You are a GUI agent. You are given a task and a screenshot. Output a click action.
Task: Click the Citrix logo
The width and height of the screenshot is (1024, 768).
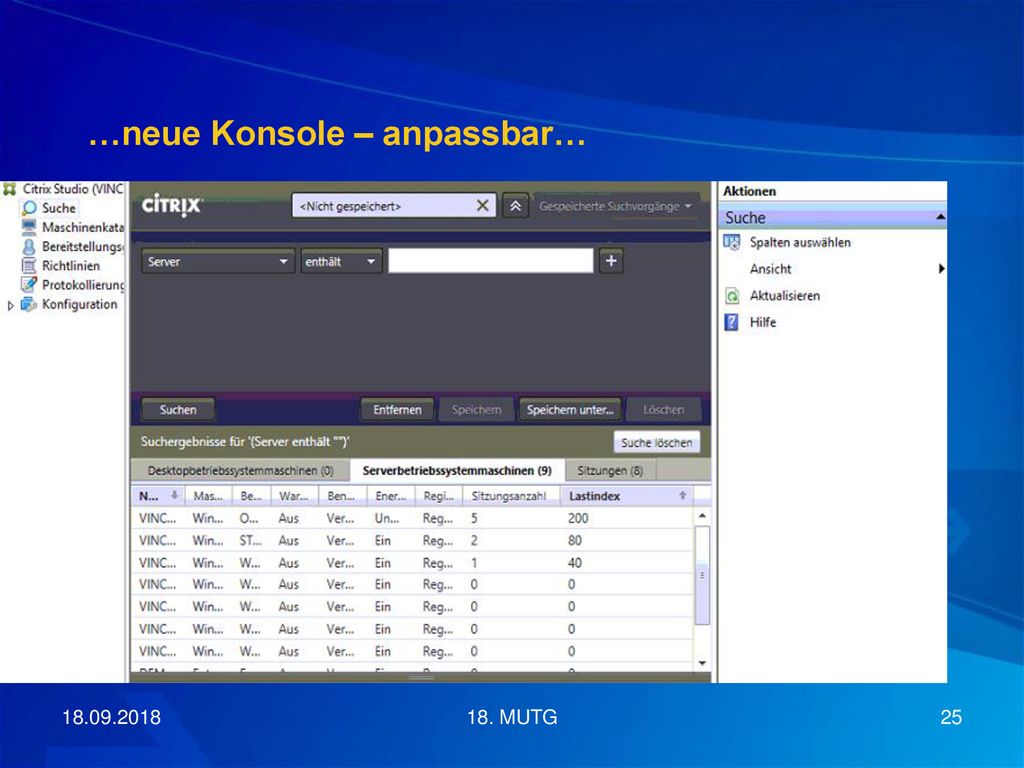(x=172, y=206)
